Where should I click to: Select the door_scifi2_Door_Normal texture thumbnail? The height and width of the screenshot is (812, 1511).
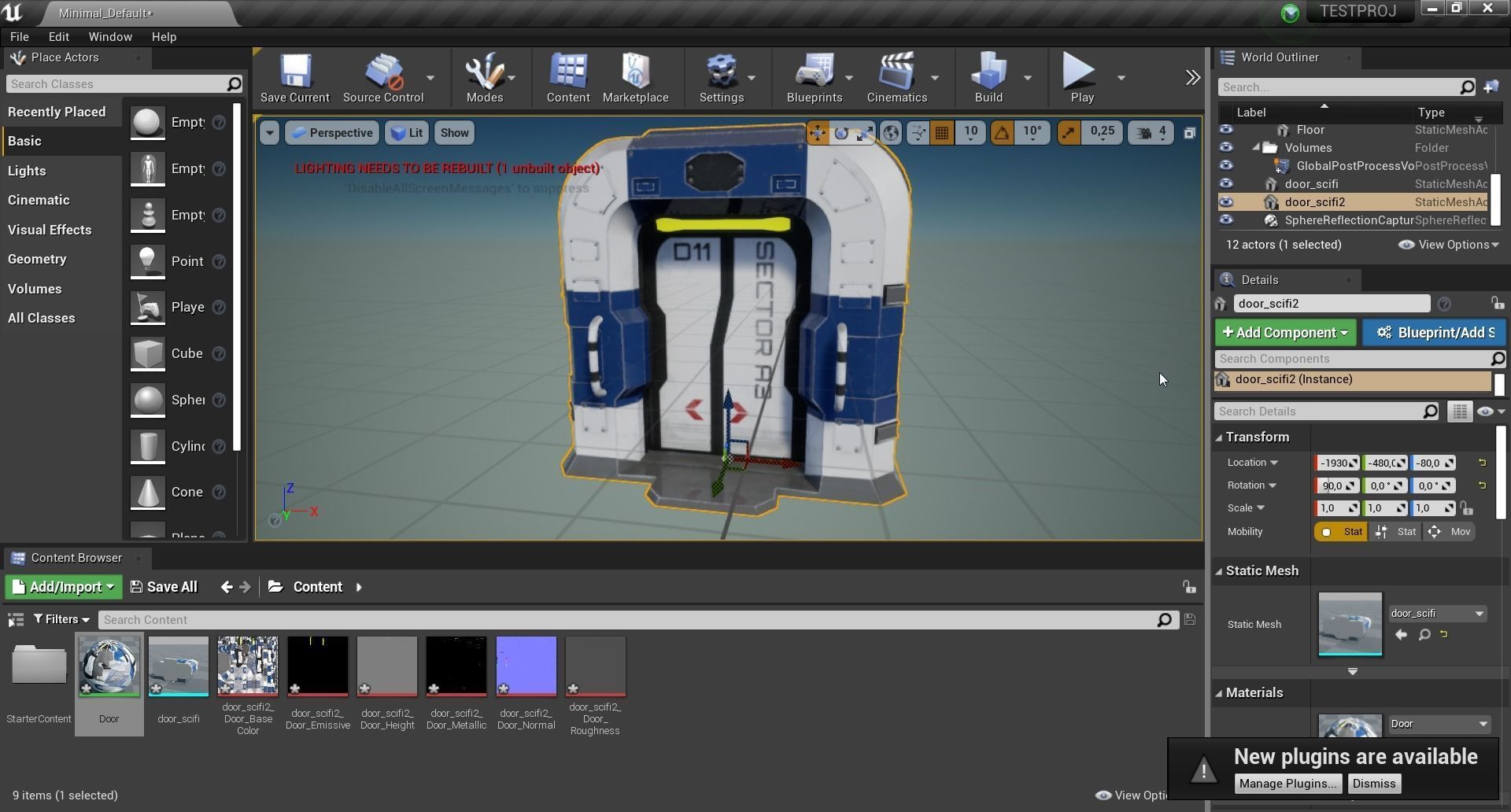pyautogui.click(x=526, y=667)
